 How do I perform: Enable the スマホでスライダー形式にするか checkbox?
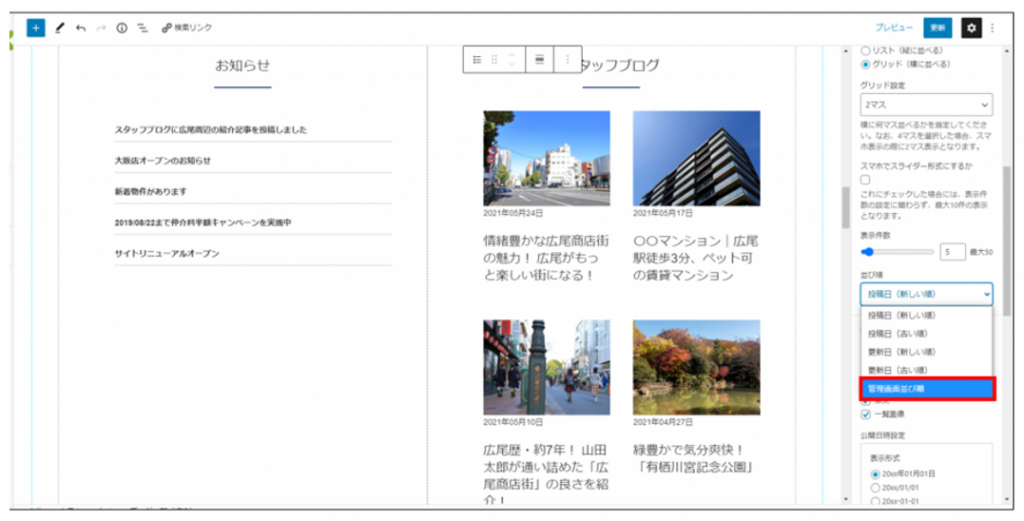click(866, 180)
